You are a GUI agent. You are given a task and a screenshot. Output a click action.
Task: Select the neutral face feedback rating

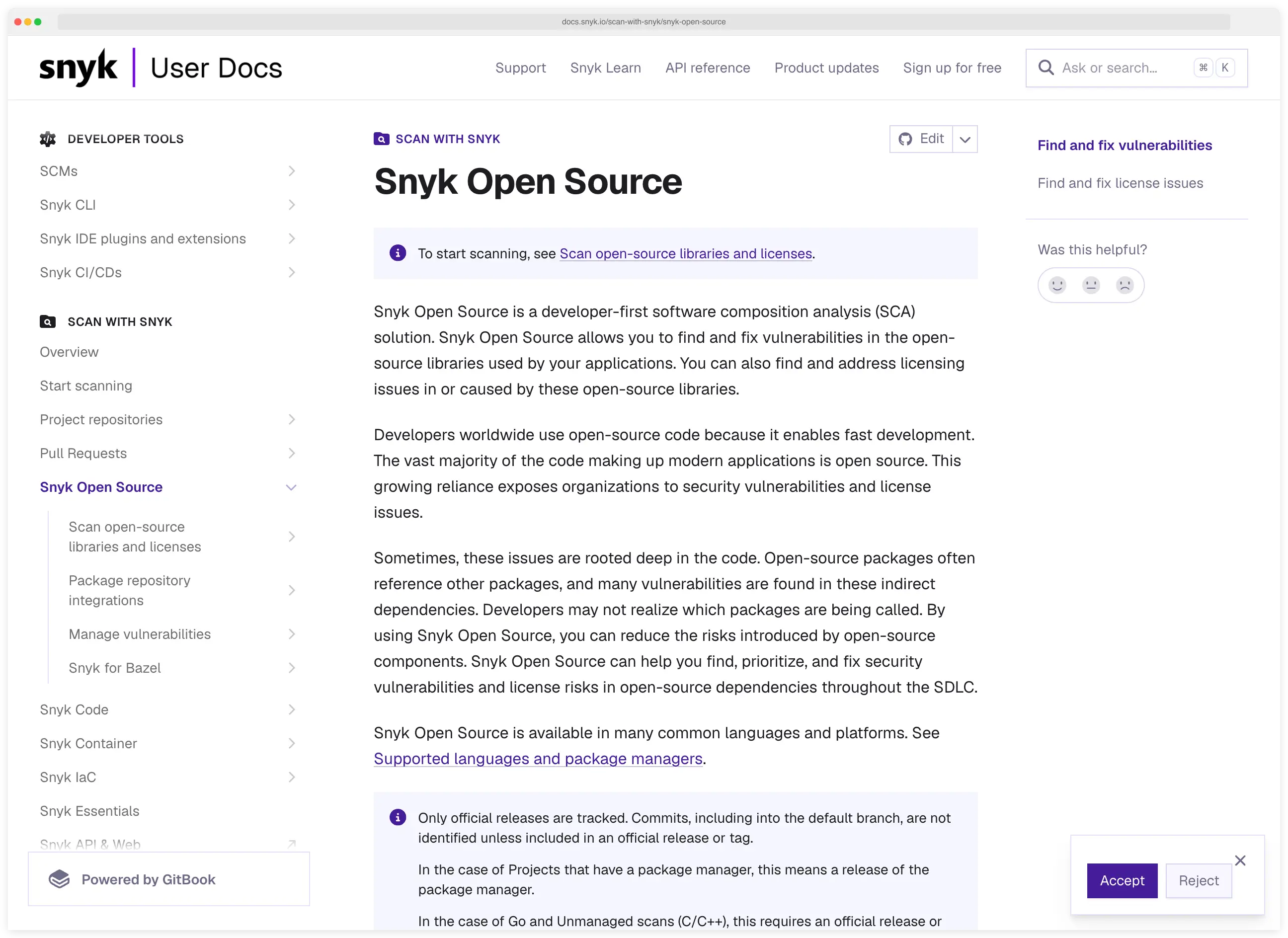point(1090,285)
